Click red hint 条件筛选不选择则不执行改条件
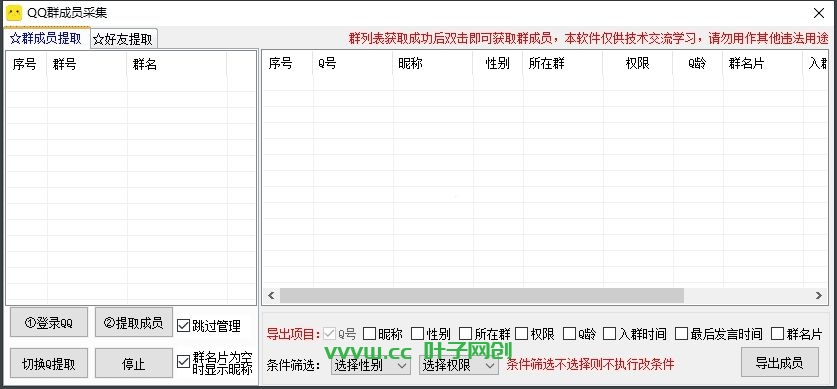This screenshot has width=837, height=389. [x=590, y=364]
